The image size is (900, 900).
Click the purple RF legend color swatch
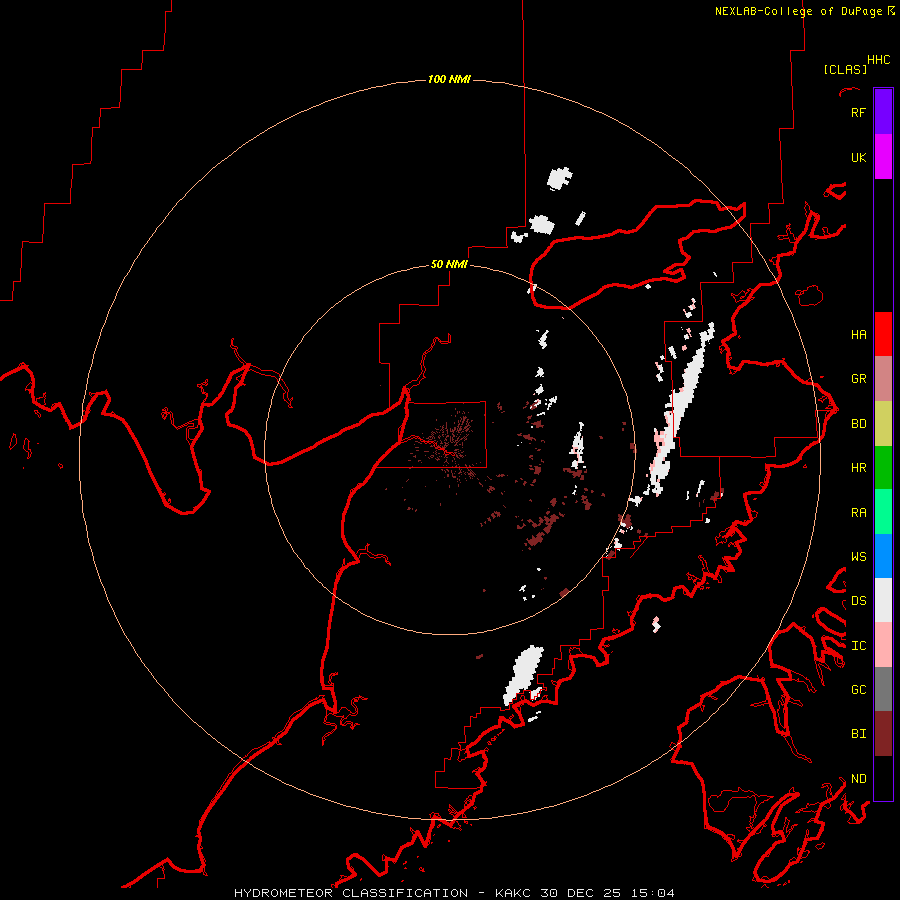883,112
